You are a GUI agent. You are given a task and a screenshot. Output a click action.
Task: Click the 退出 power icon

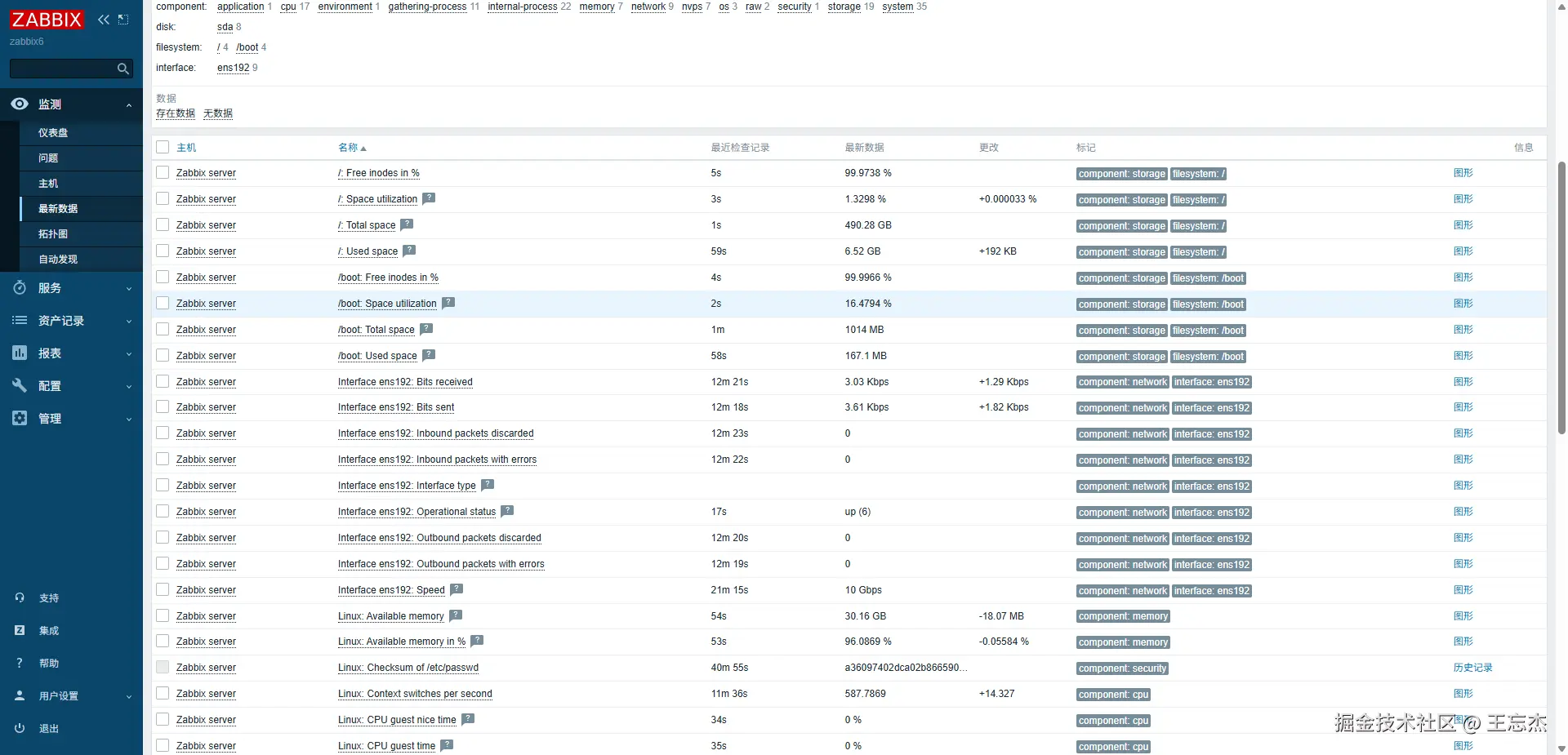coord(20,728)
